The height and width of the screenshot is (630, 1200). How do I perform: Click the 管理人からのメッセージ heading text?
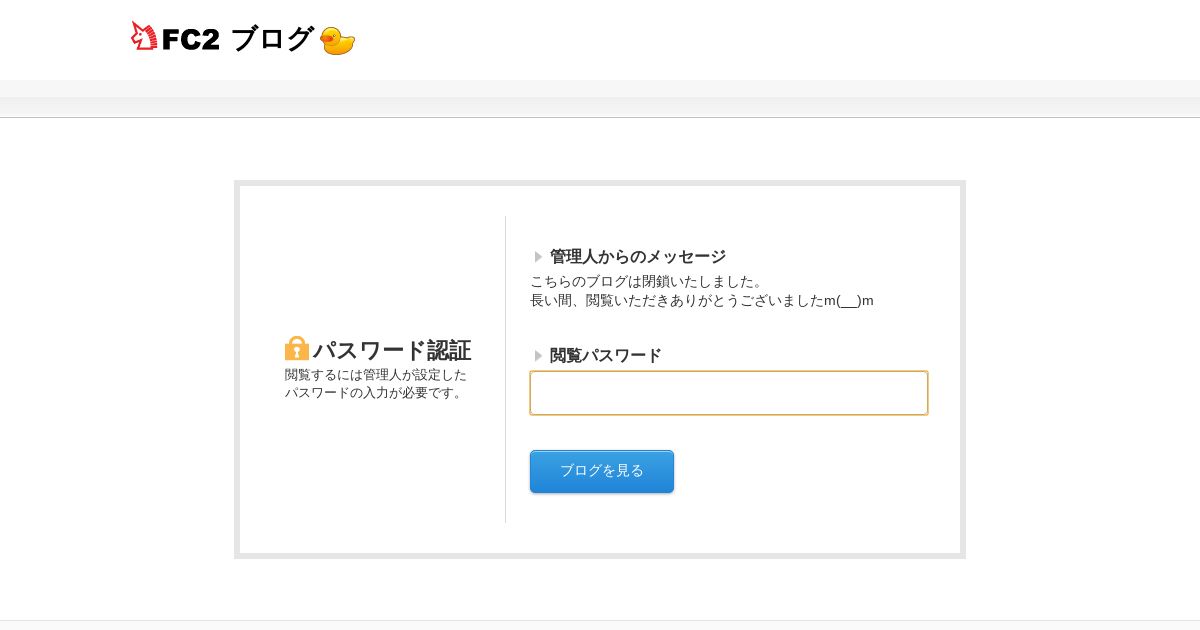tap(638, 257)
